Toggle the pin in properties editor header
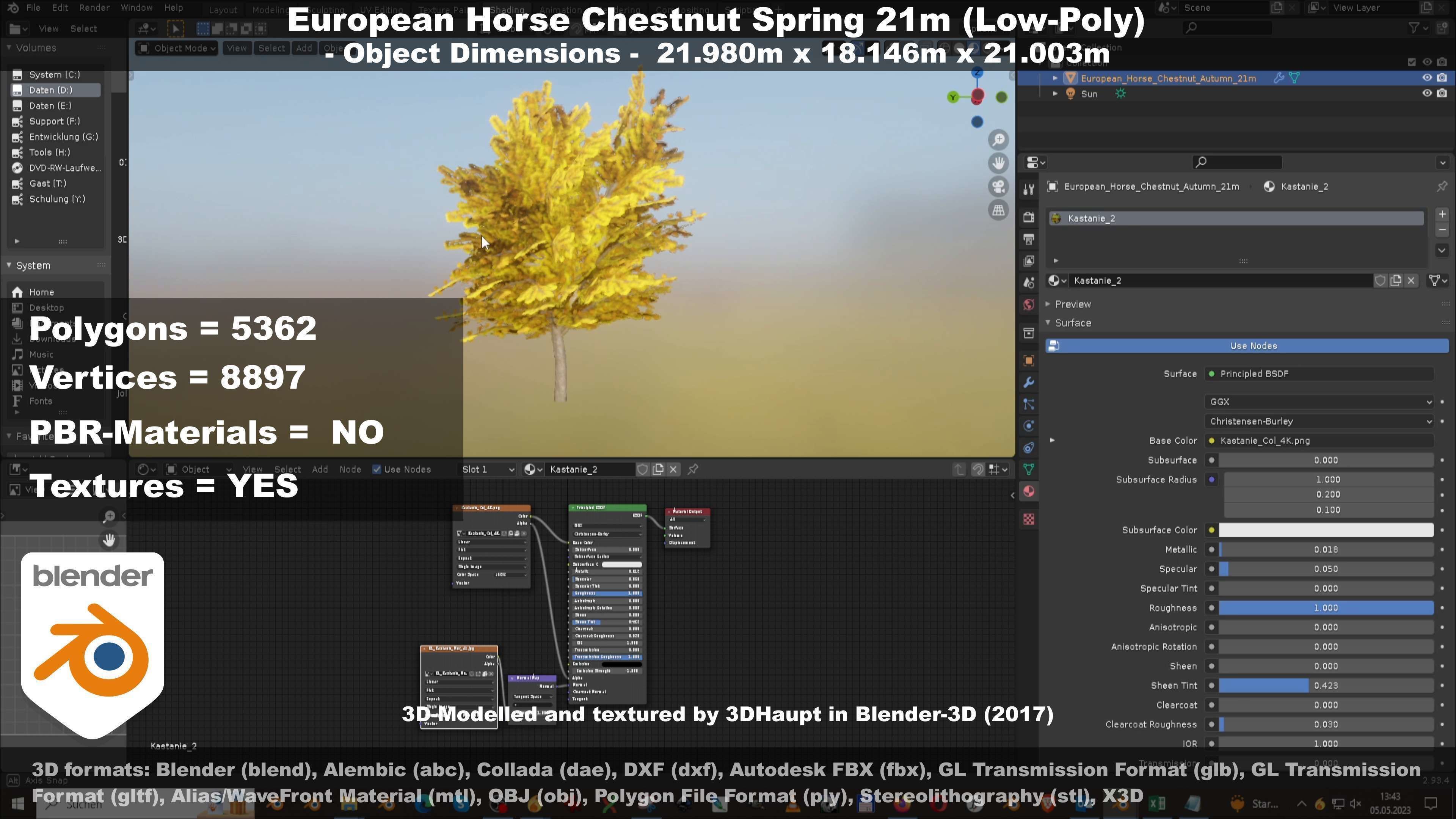This screenshot has height=819, width=1456. 1441,187
